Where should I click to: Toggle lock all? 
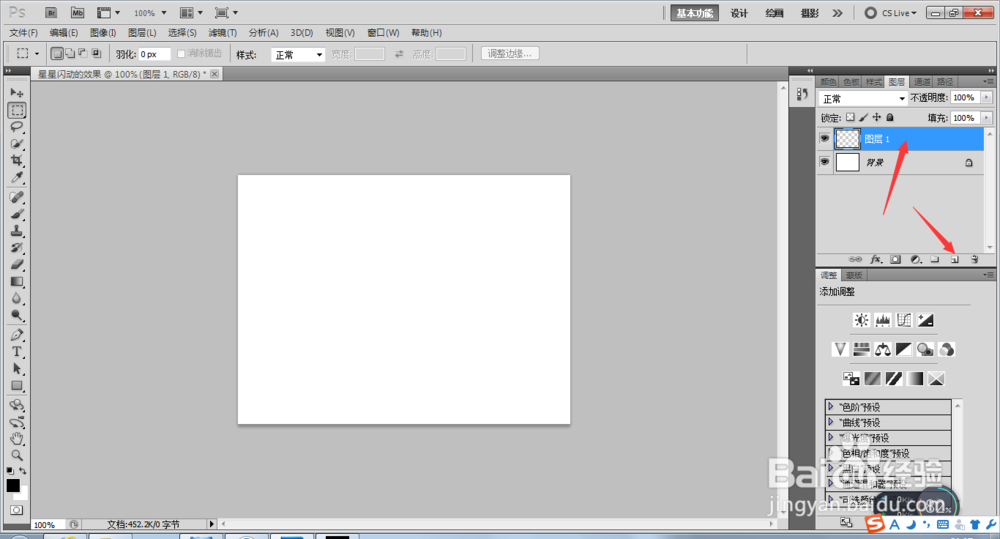coord(890,117)
